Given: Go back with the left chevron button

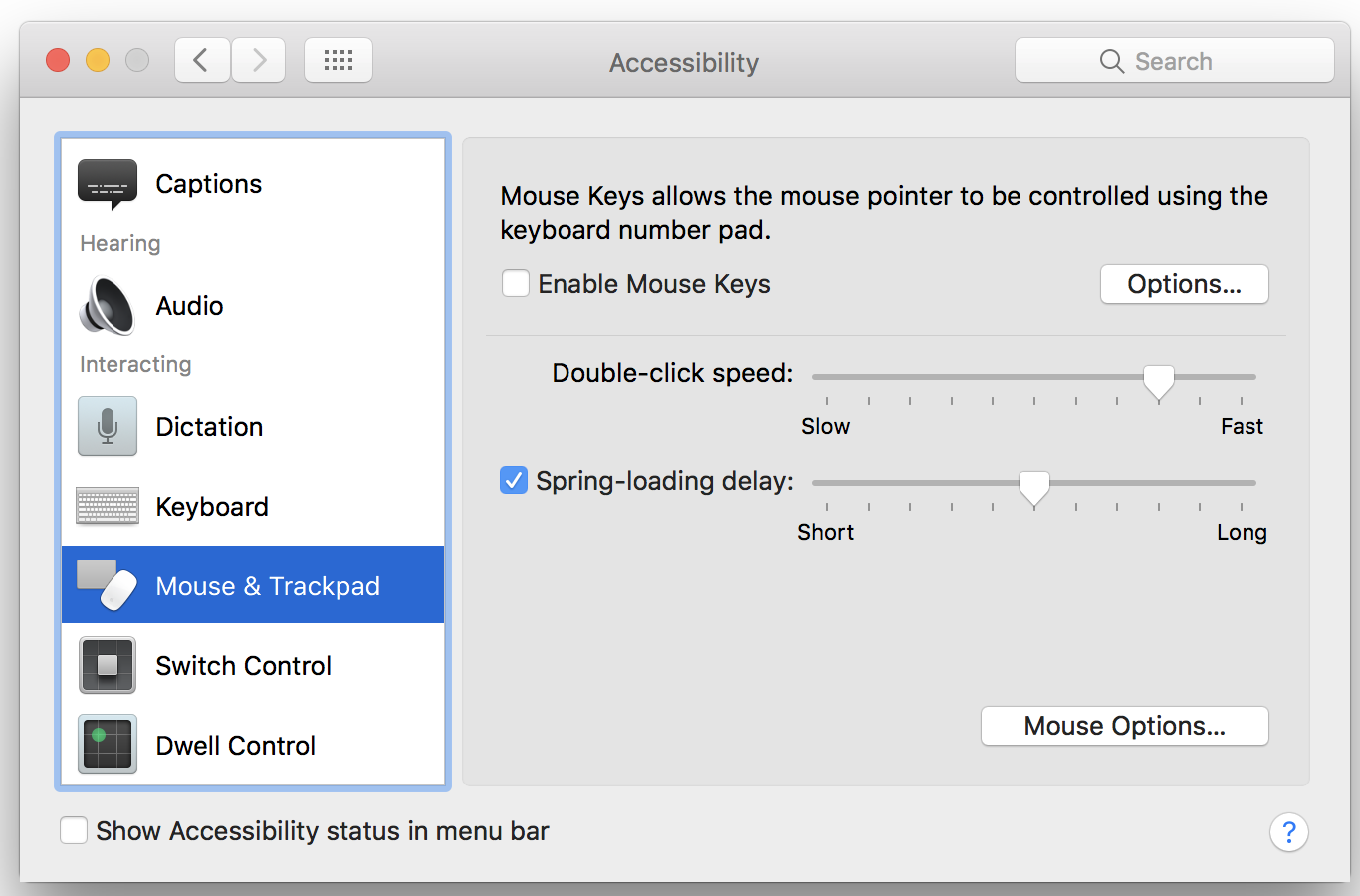Looking at the screenshot, I should 202,61.
